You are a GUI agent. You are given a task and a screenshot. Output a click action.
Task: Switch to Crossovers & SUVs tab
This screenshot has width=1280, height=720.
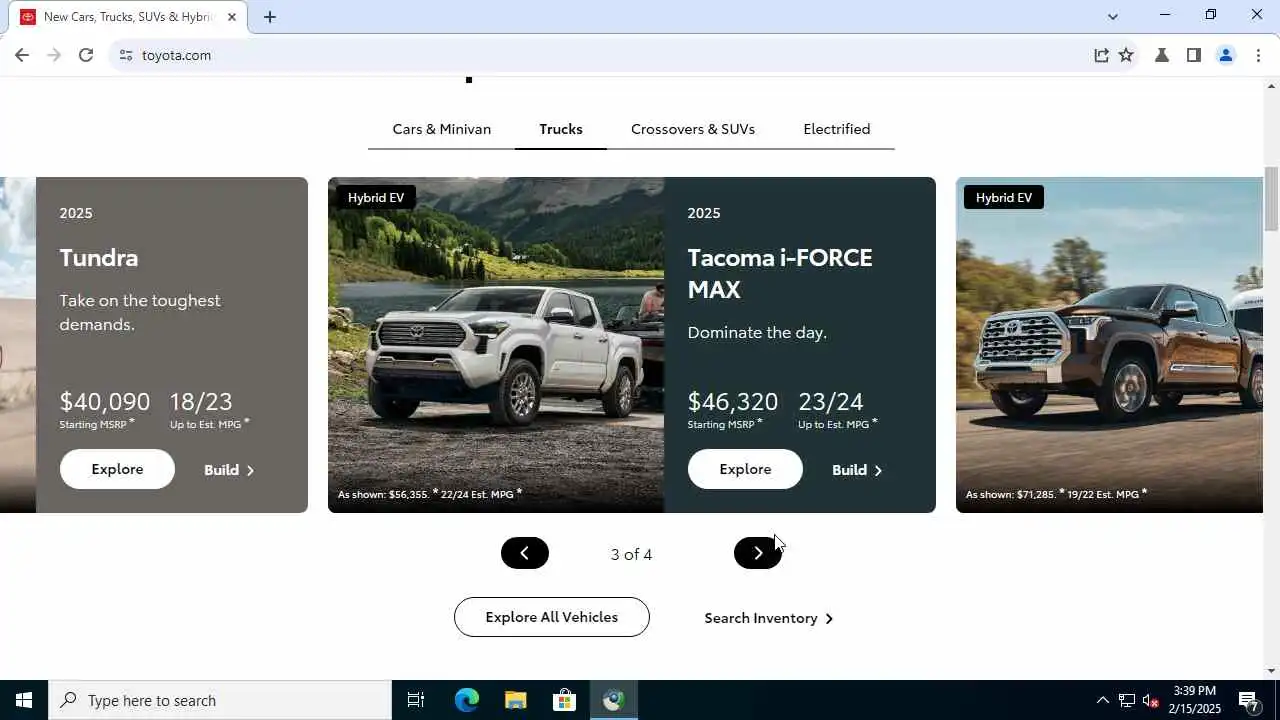click(692, 129)
